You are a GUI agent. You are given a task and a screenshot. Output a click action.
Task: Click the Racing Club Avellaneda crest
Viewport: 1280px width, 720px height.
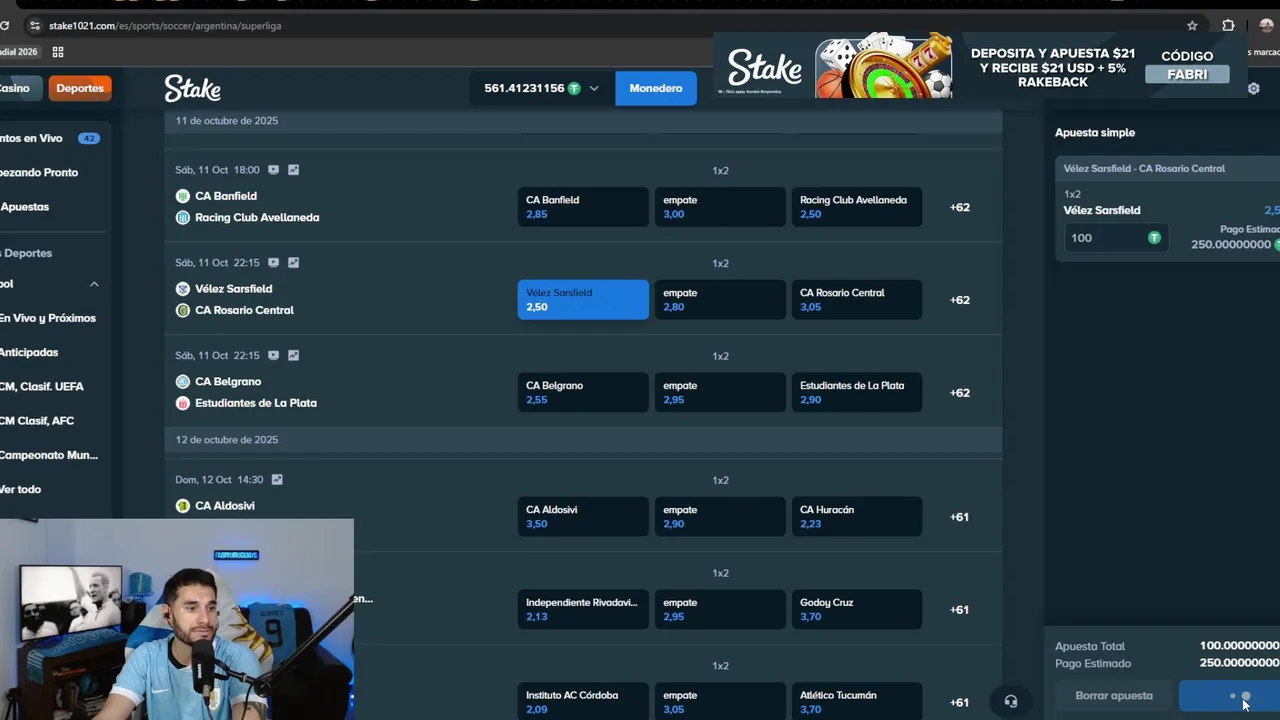(x=182, y=217)
